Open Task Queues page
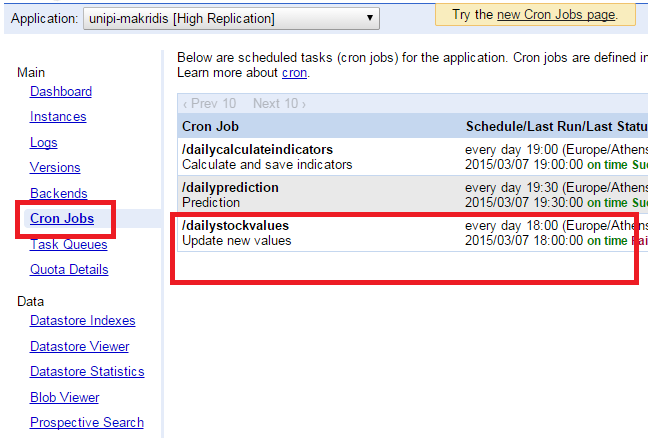Viewport: 648px width, 438px height. coord(69,244)
